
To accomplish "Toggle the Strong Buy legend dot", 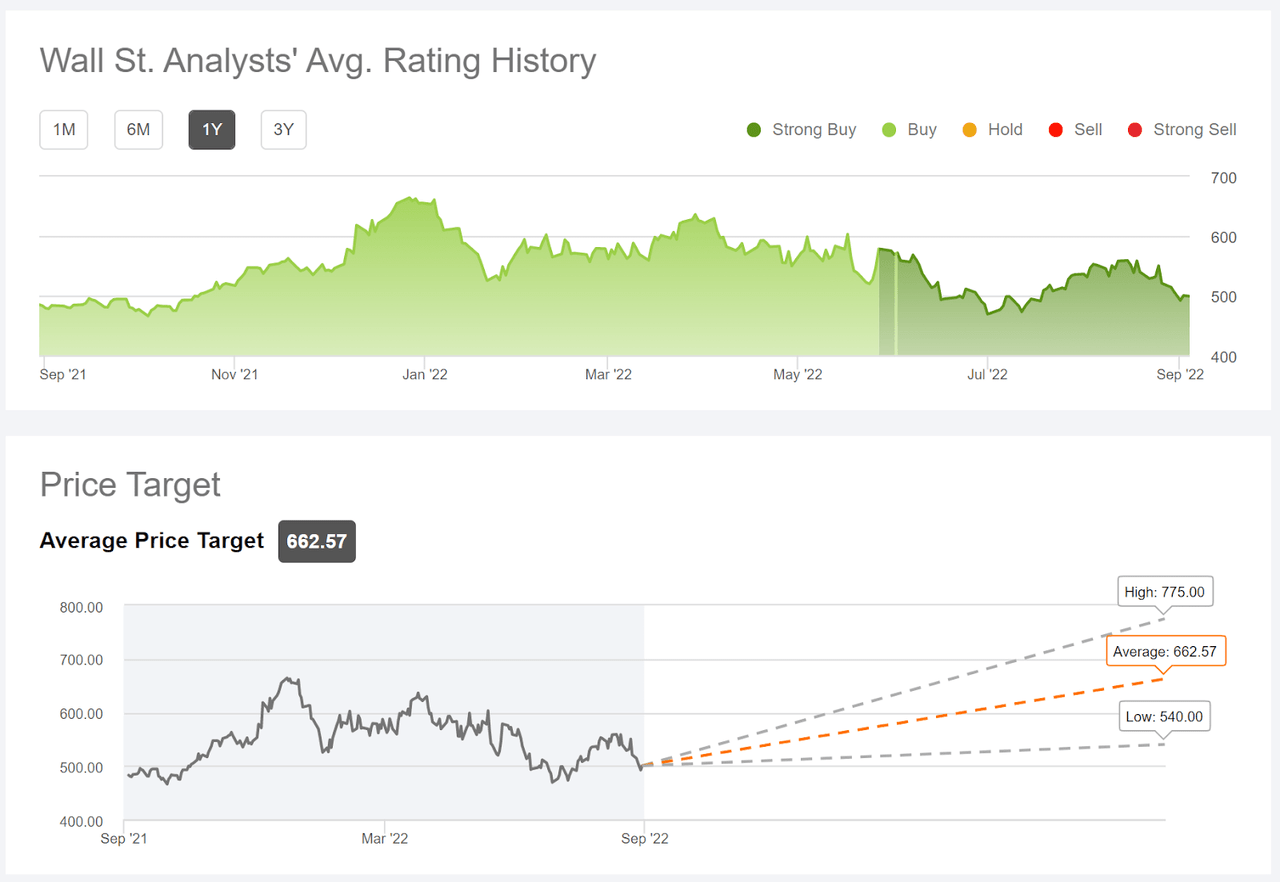I will tap(754, 130).
